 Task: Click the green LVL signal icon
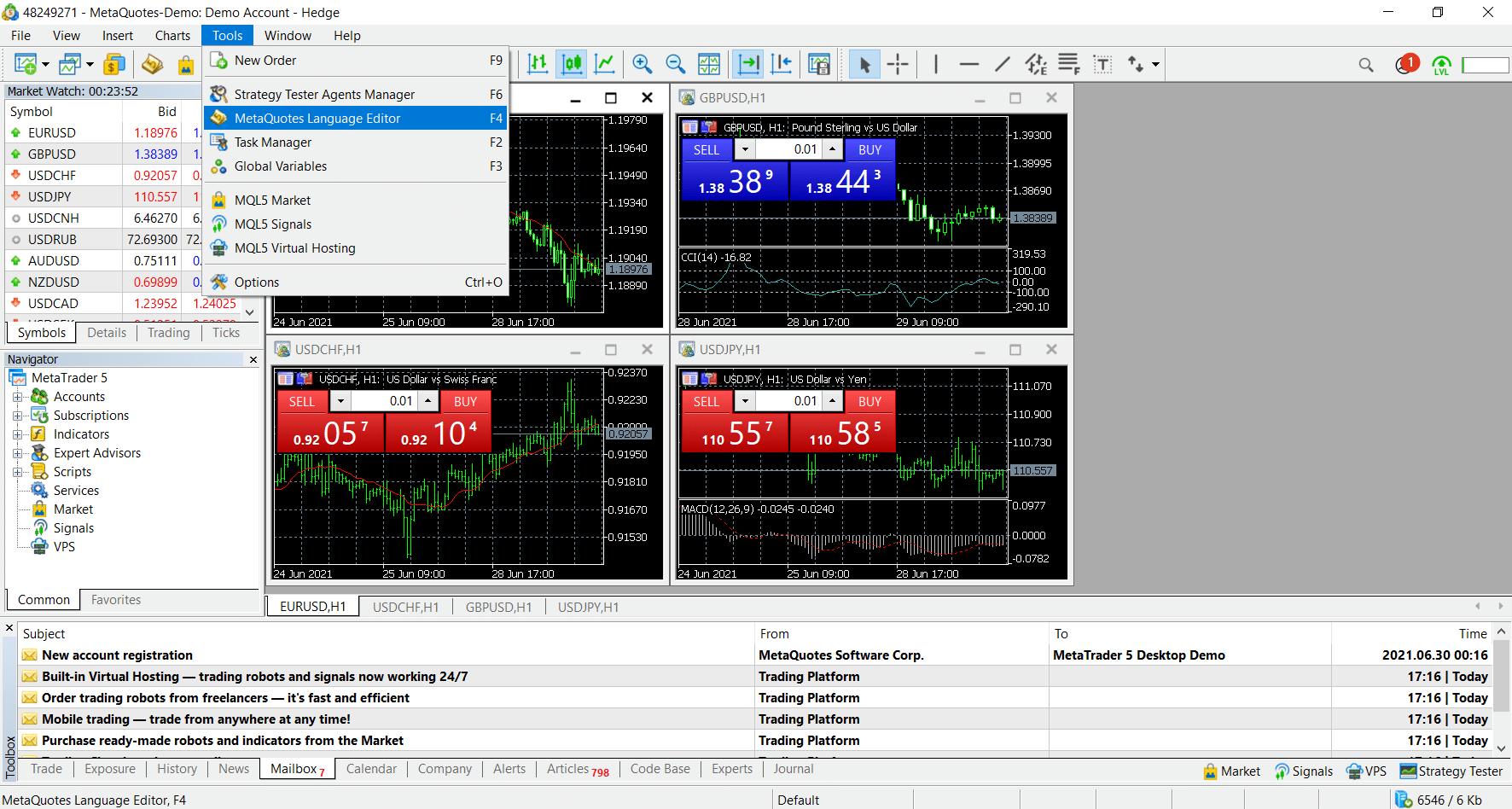tap(1441, 65)
